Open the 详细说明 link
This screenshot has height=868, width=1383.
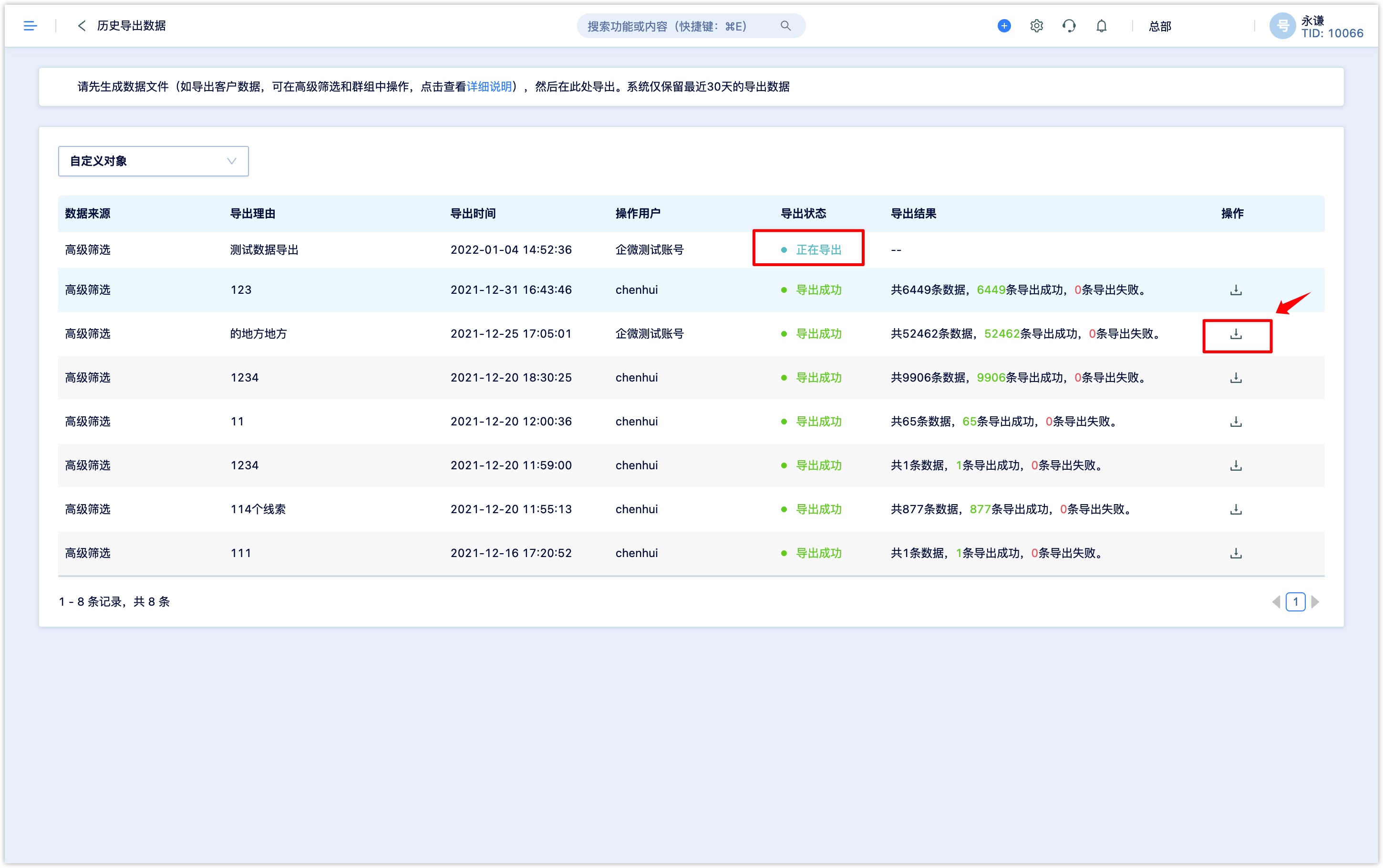pyautogui.click(x=489, y=87)
